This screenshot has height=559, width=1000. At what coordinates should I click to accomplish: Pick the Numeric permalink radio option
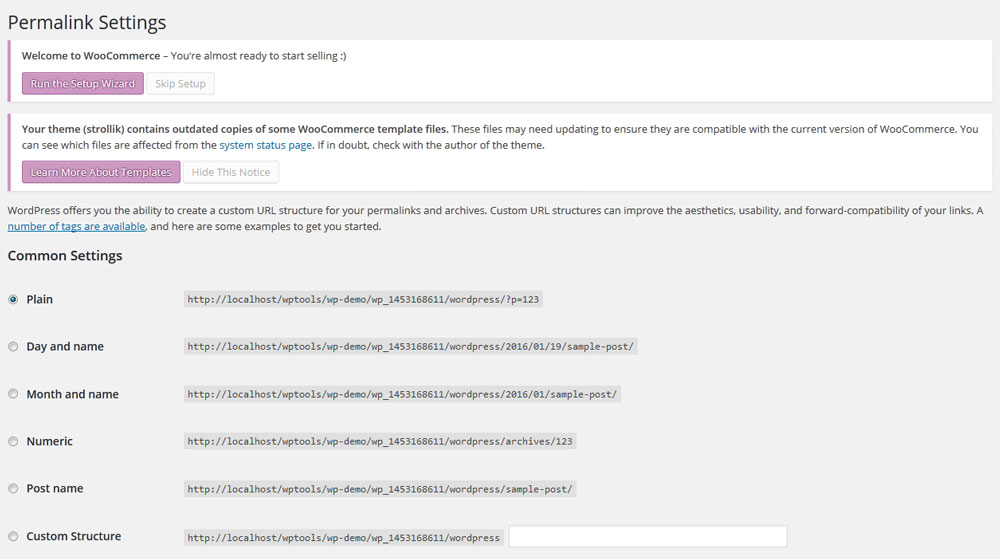coord(13,441)
